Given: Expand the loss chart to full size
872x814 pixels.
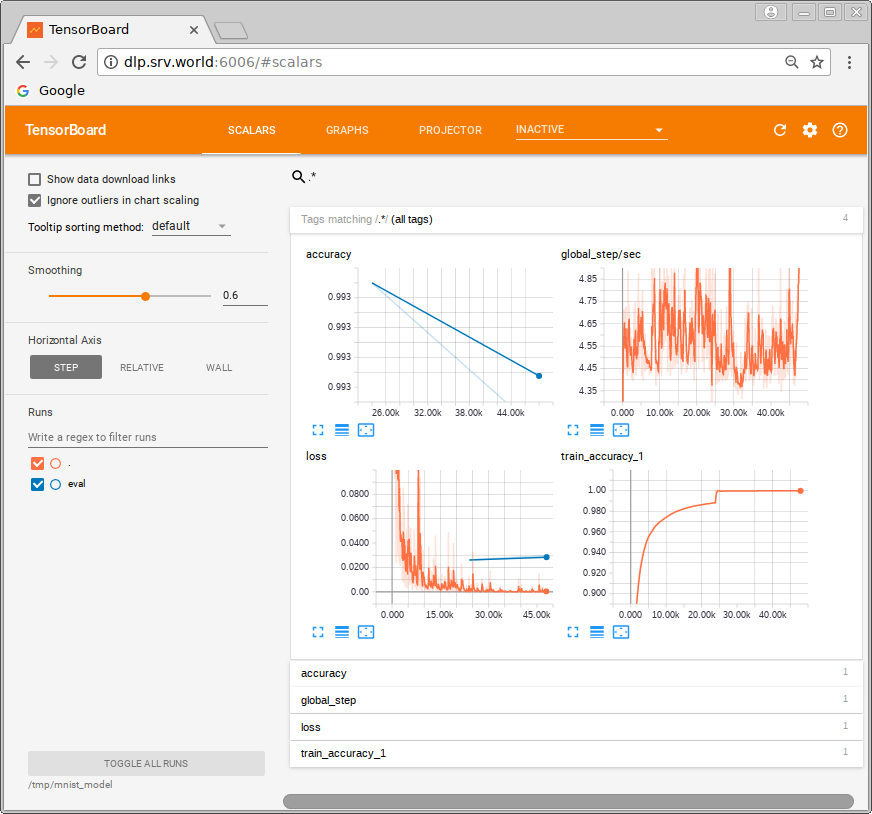Looking at the screenshot, I should click(x=318, y=632).
